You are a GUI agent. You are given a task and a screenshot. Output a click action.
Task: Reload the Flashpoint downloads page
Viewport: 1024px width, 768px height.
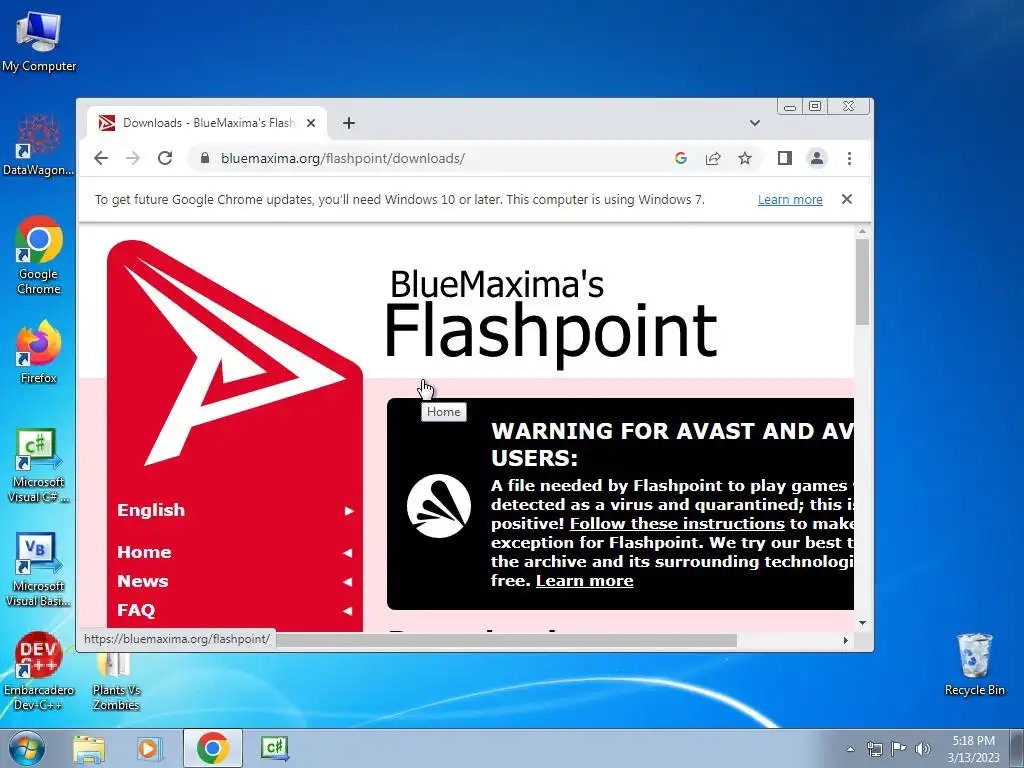[165, 158]
